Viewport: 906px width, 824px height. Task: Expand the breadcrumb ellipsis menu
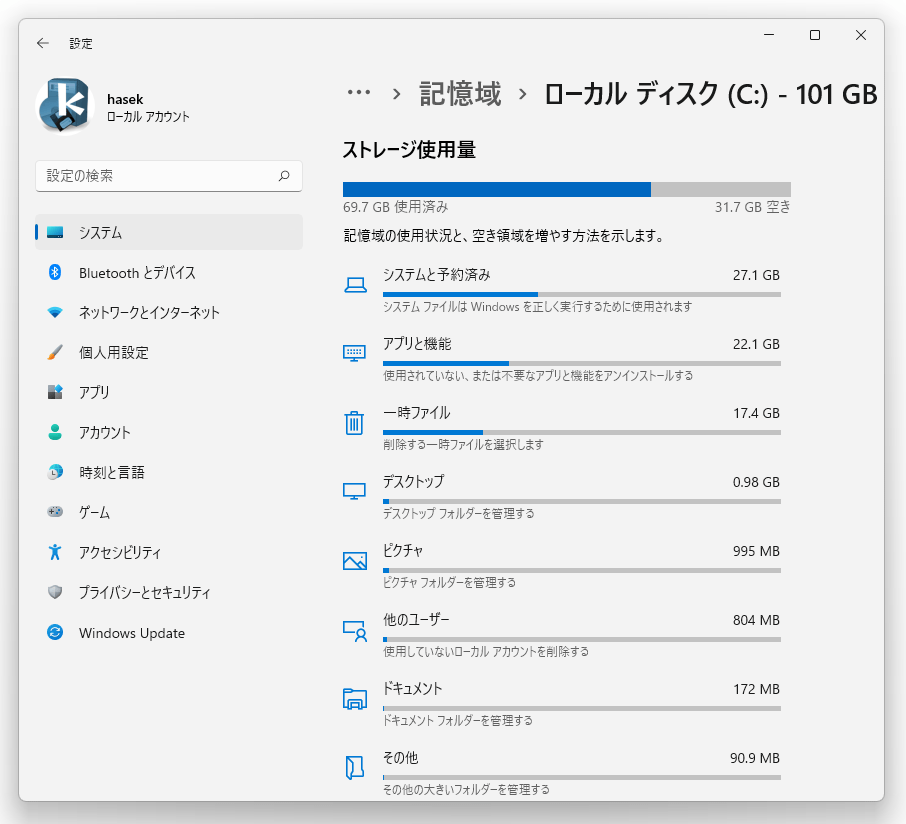pyautogui.click(x=359, y=92)
